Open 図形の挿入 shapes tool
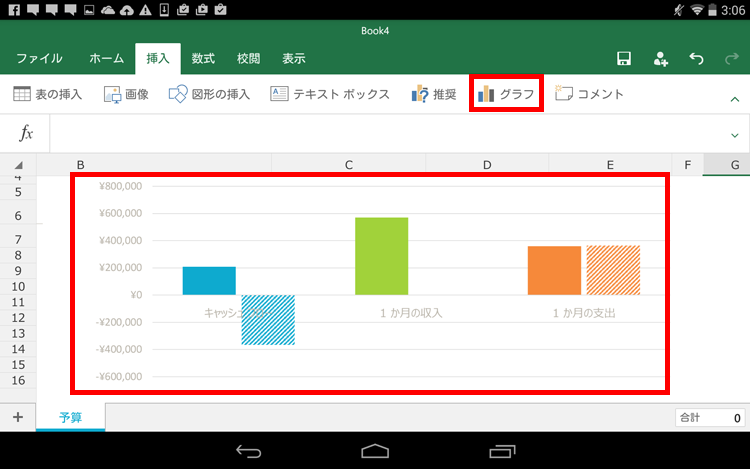Image resolution: width=750 pixels, height=469 pixels. 209,94
